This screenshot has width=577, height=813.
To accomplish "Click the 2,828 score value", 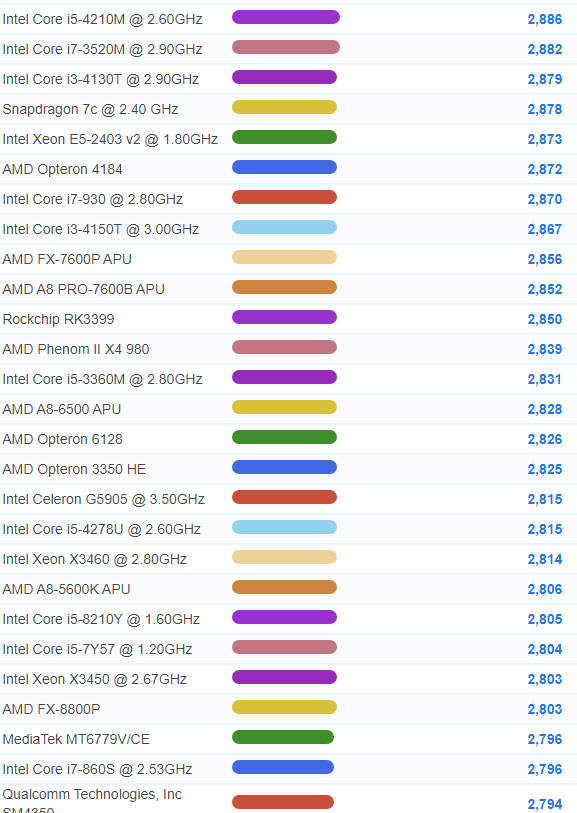I will 545,410.
